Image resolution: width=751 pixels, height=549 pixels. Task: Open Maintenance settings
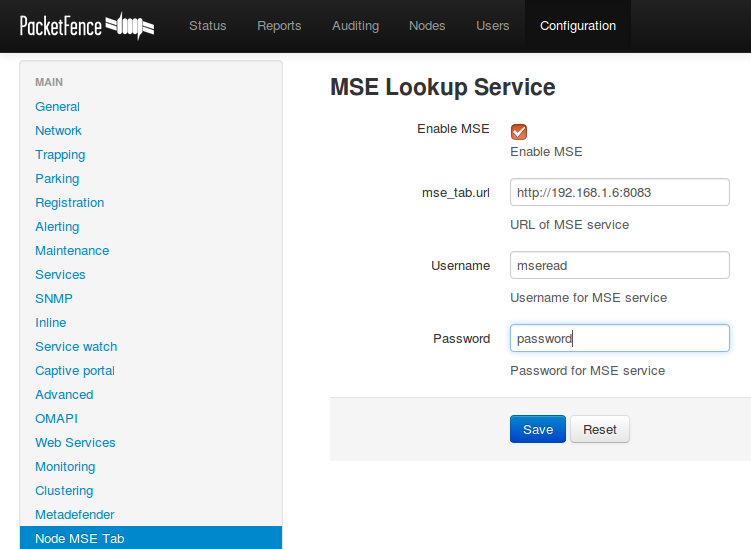[x=72, y=250]
